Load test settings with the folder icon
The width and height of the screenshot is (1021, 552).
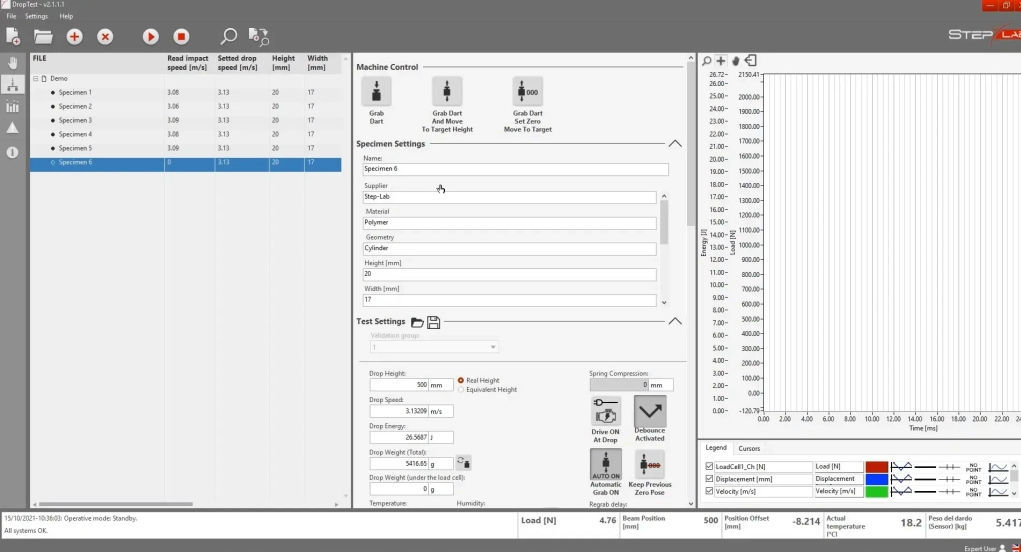click(417, 322)
